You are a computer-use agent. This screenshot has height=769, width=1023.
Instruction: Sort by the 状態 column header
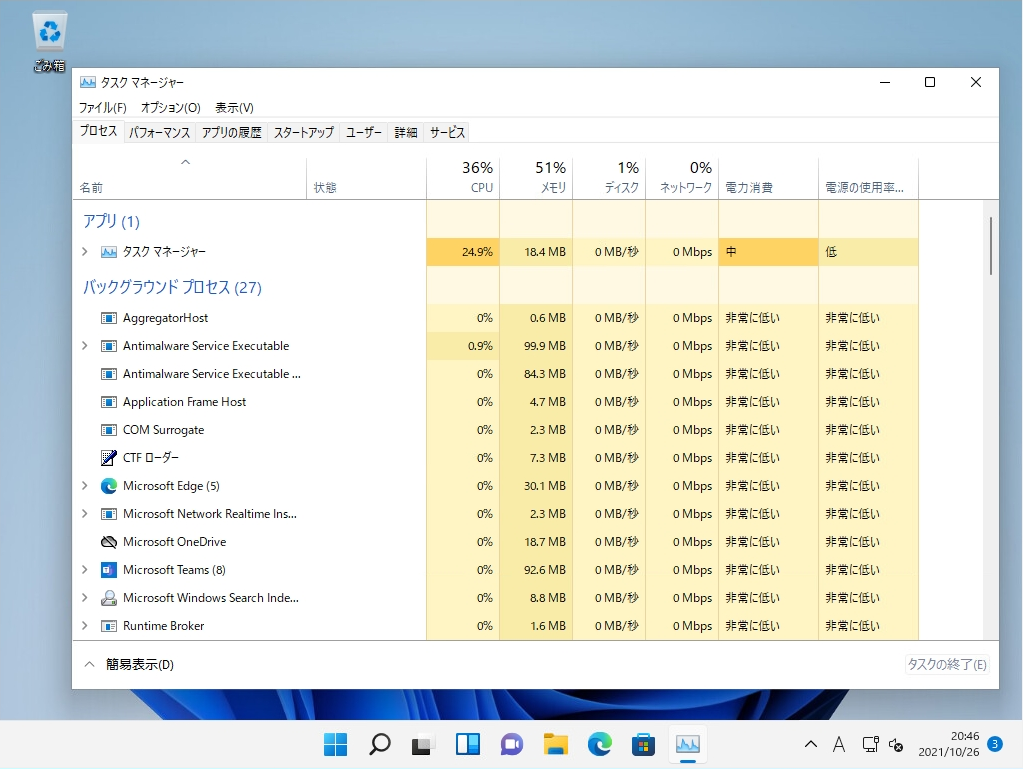tap(367, 178)
